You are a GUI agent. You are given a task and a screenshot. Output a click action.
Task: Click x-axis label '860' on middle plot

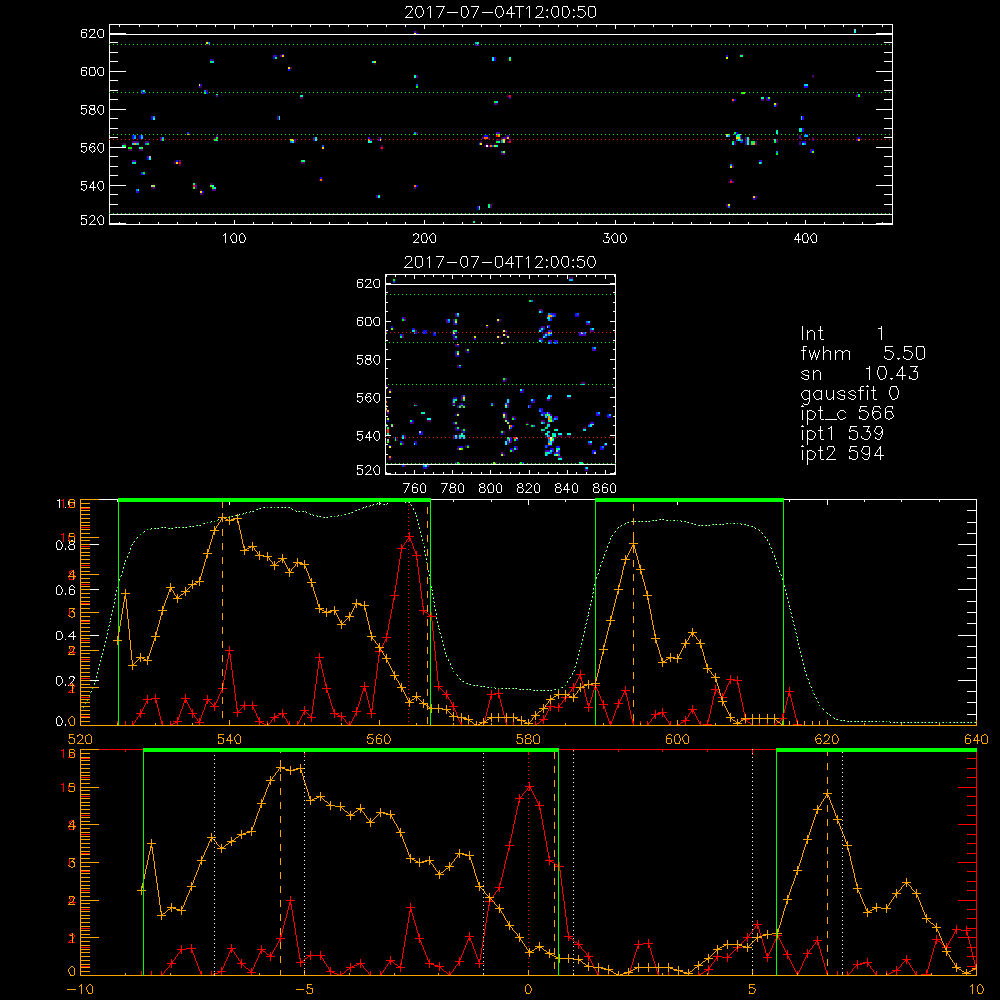point(605,489)
